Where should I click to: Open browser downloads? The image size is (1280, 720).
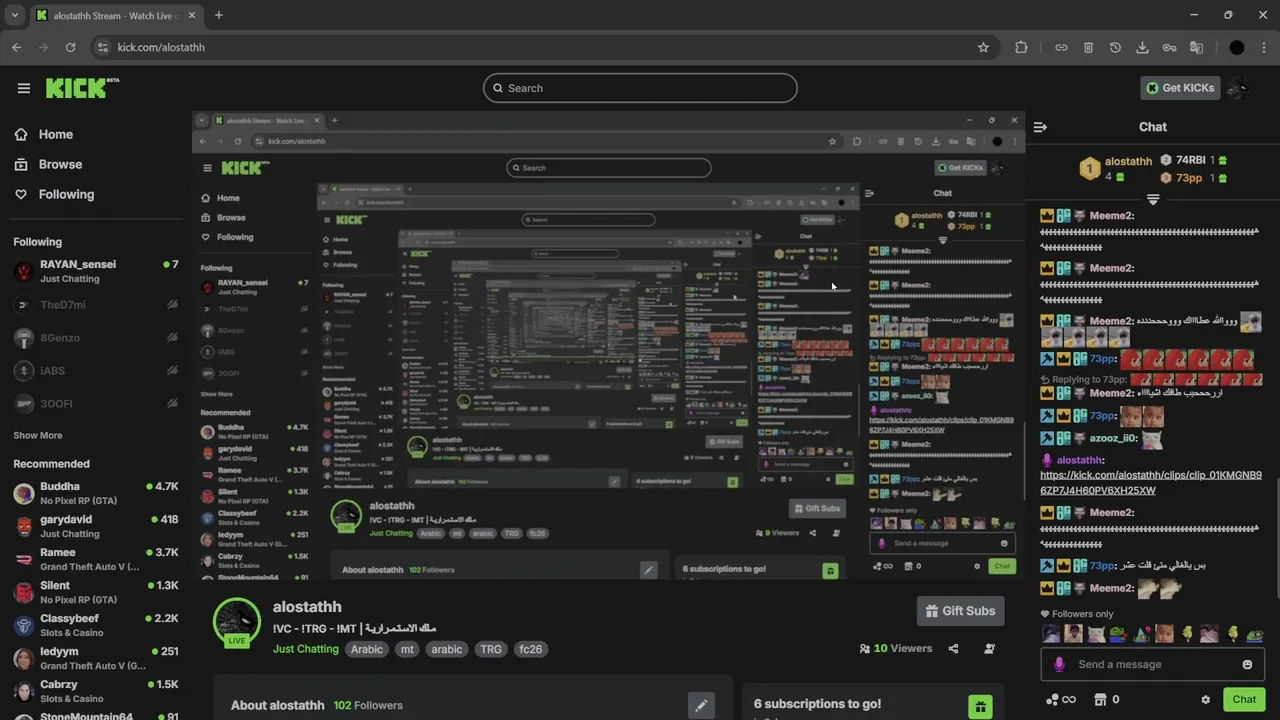(x=1142, y=47)
